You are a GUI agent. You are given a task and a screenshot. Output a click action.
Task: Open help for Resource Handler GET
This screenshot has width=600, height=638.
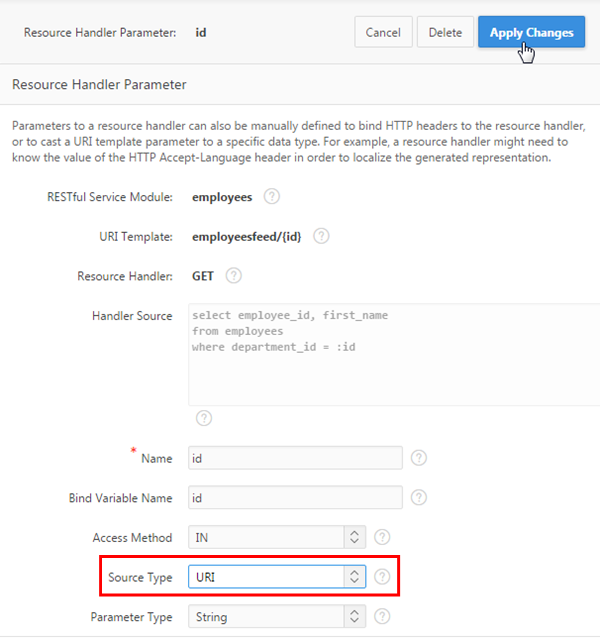233,275
